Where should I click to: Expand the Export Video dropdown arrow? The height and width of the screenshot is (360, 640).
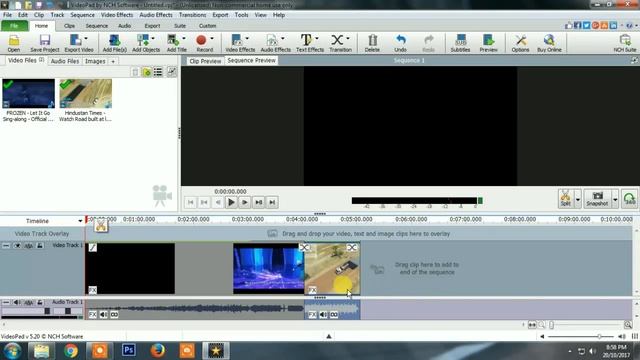86,38
